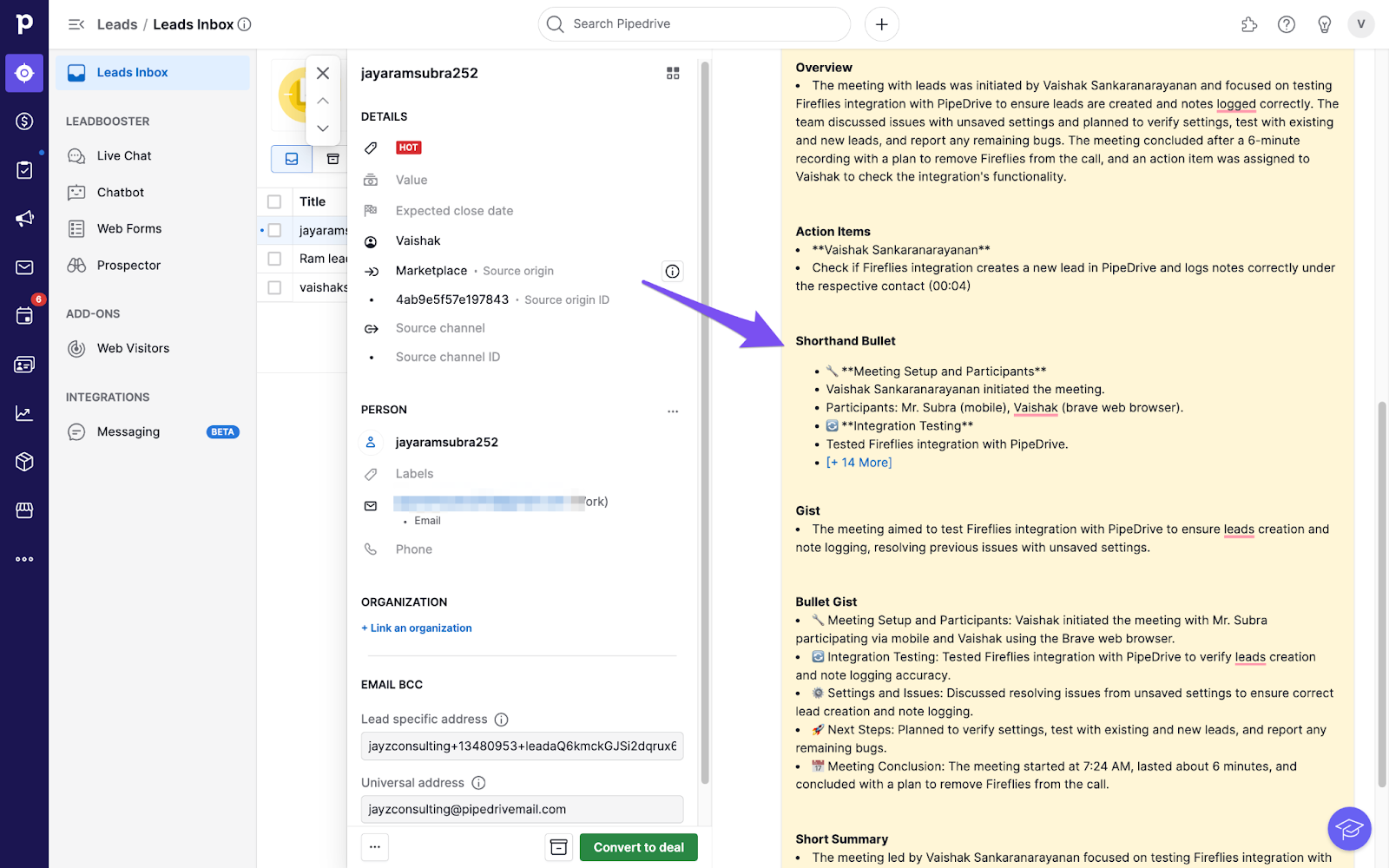Open Insights chart icon in sidebar
This screenshot has width=1389, height=868.
(24, 413)
